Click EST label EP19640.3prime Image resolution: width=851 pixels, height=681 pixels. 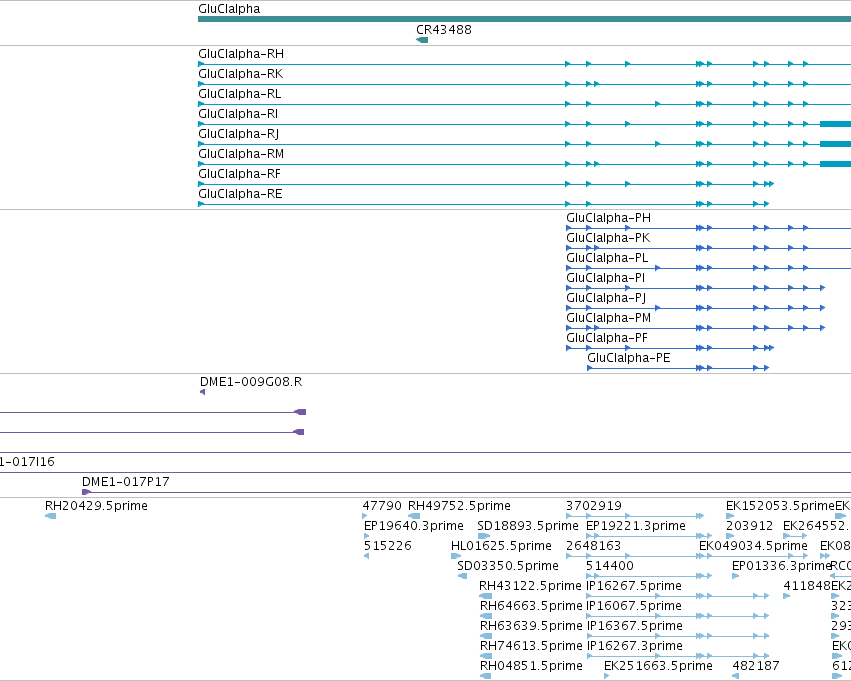tap(414, 526)
